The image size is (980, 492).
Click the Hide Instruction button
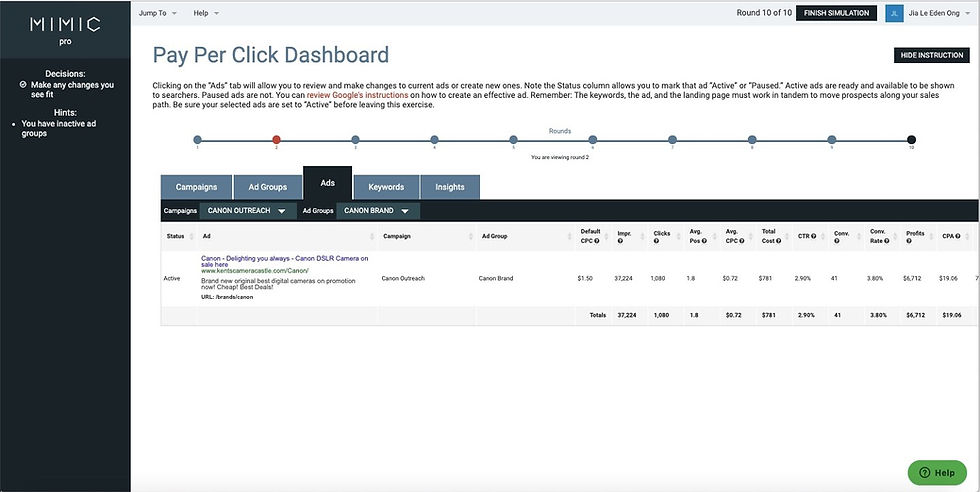[931, 55]
